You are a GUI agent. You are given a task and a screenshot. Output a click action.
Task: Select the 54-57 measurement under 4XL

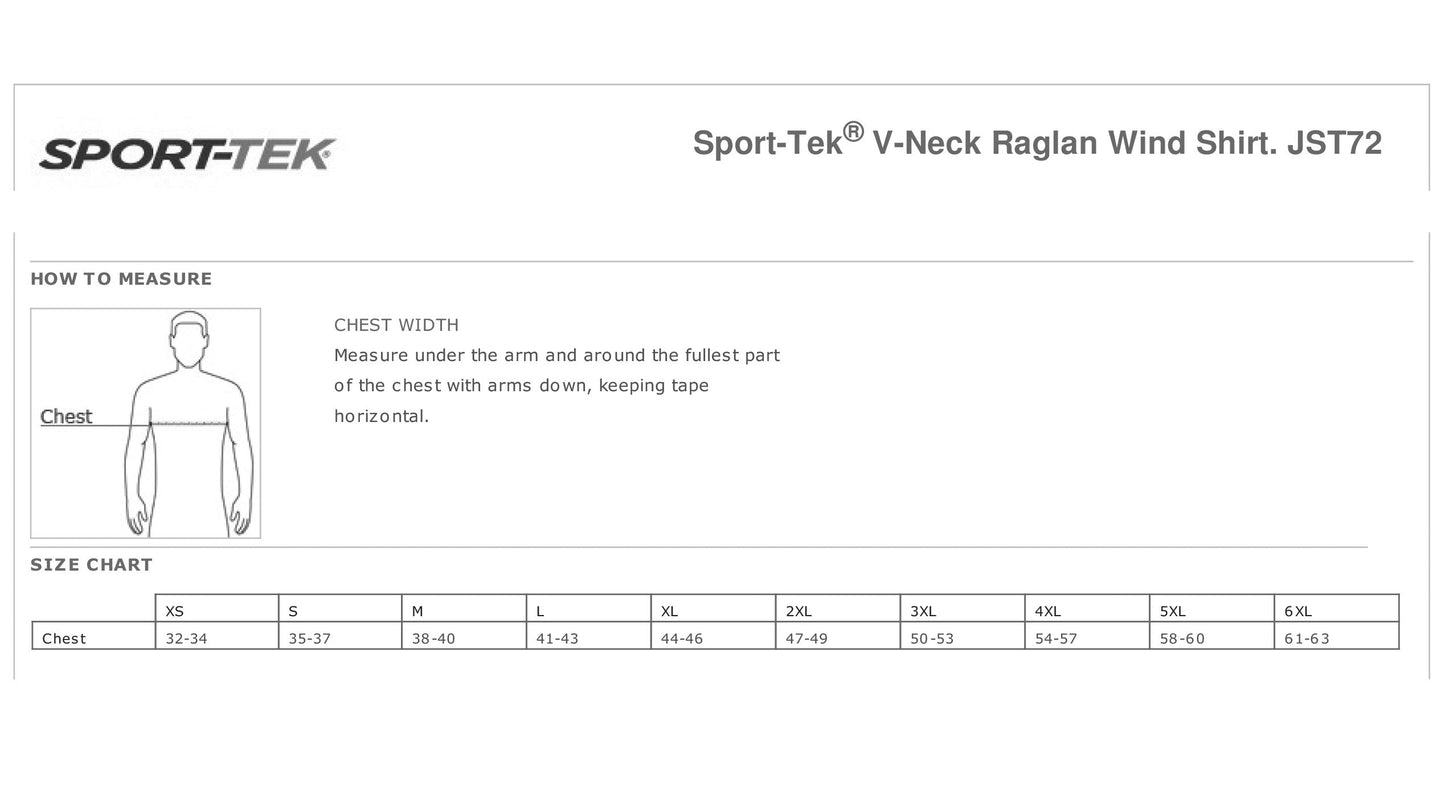[x=1056, y=639]
